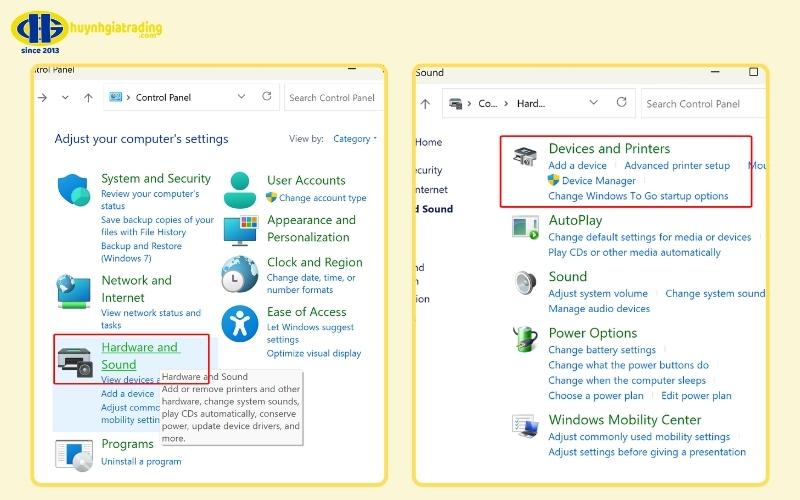
Task: Expand address history dropdown in Sound window
Action: pyautogui.click(x=593, y=103)
